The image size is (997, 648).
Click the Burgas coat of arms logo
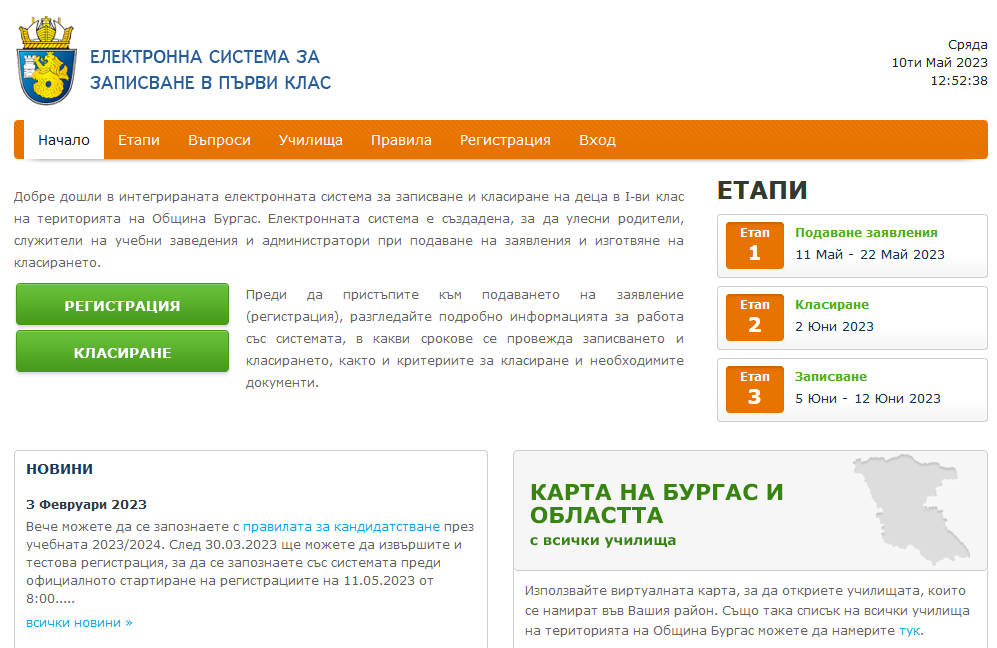pyautogui.click(x=46, y=61)
